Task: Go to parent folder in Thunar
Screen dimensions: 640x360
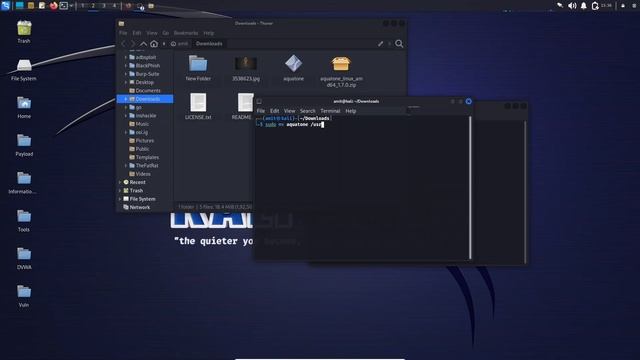Action: tap(143, 44)
